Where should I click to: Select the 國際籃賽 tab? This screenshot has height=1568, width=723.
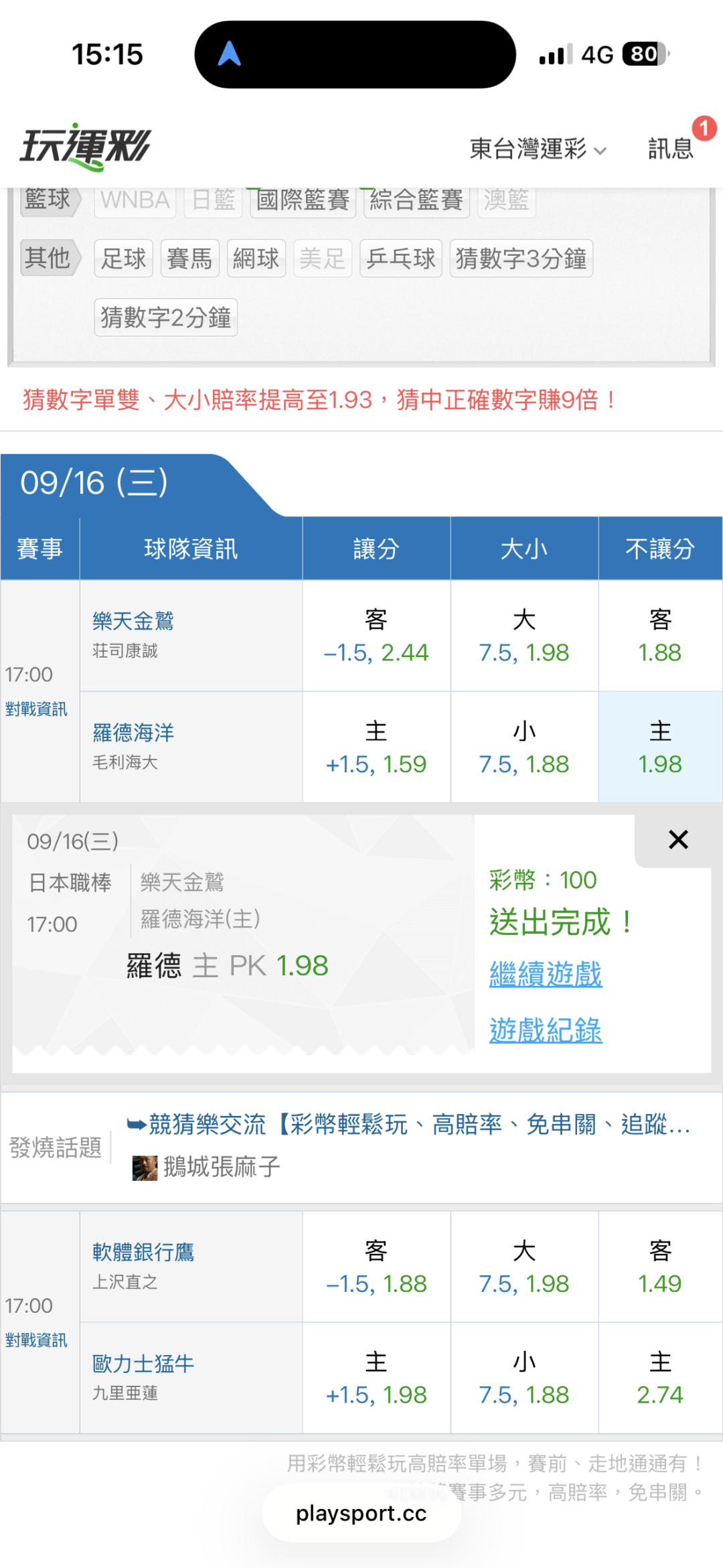pos(303,200)
